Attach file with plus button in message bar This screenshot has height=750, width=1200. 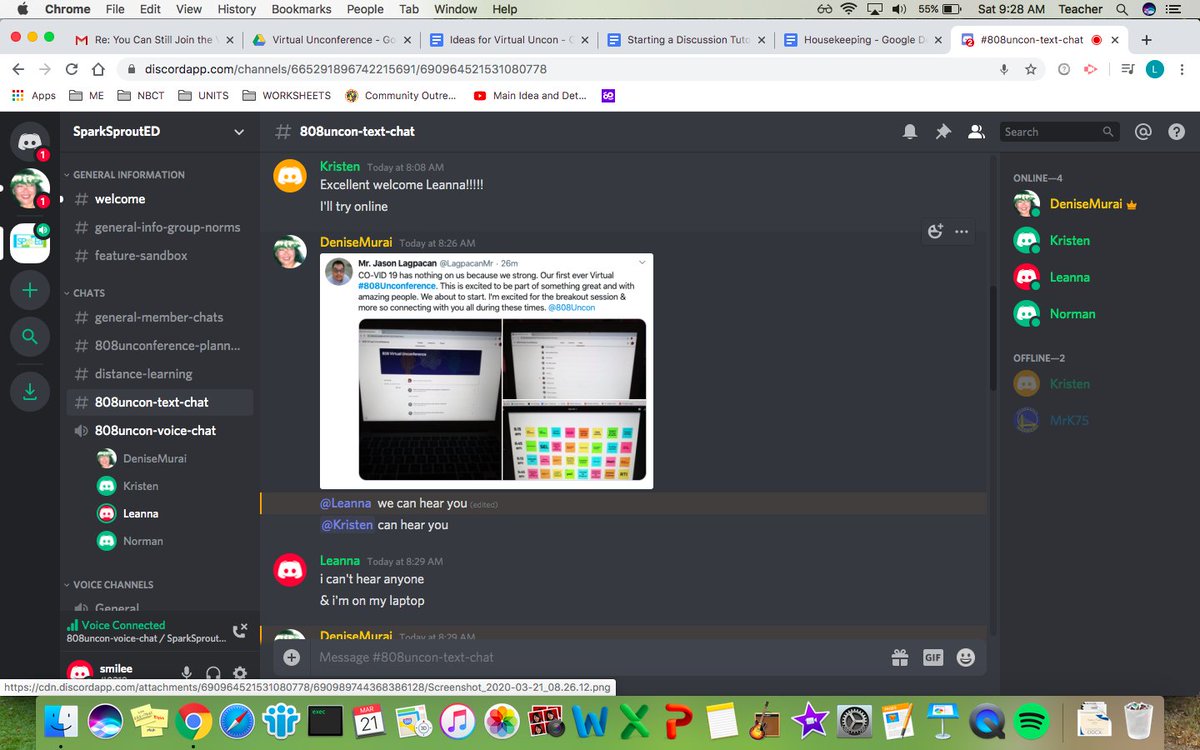(291, 657)
